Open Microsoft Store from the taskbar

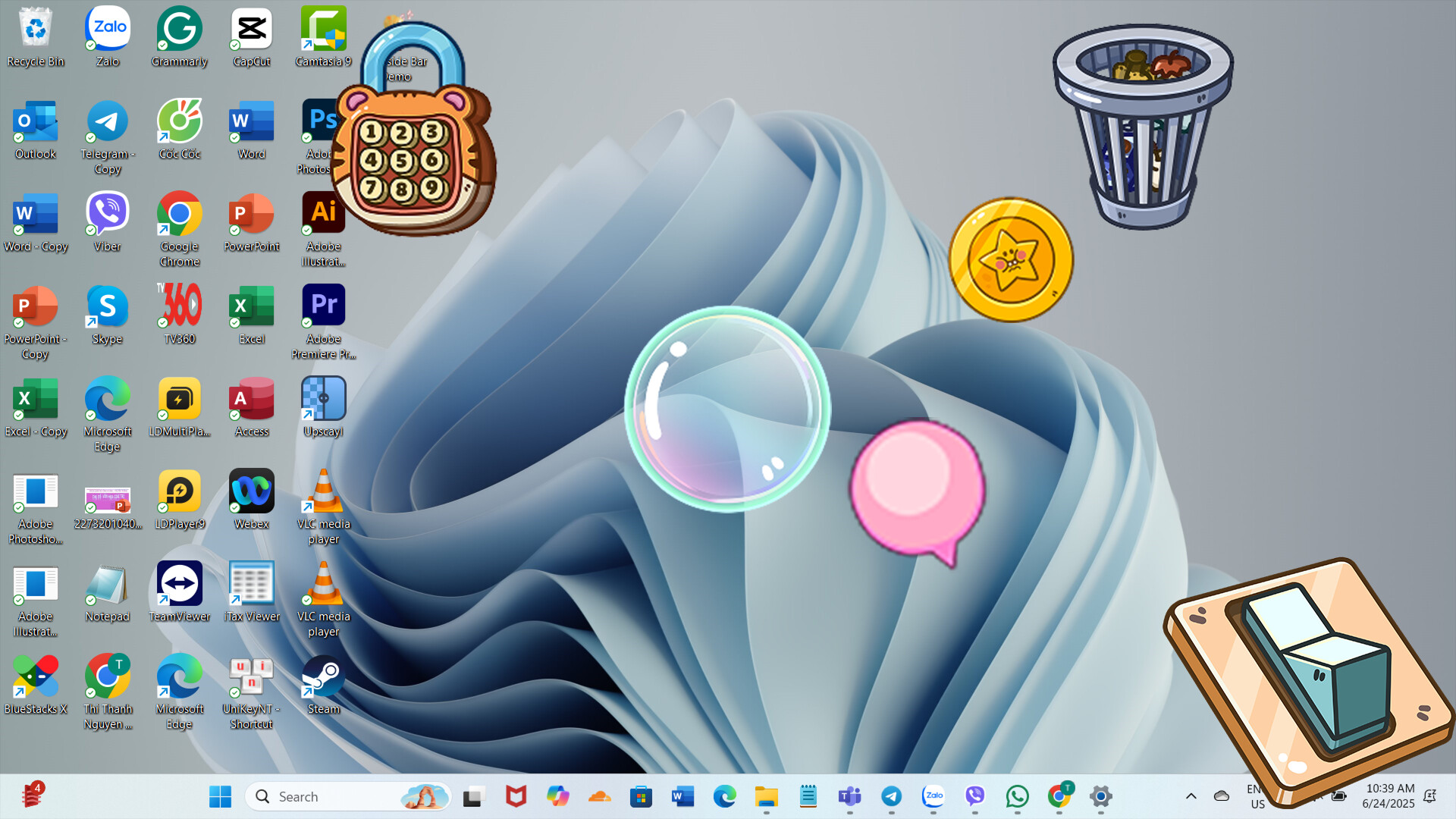pos(641,796)
